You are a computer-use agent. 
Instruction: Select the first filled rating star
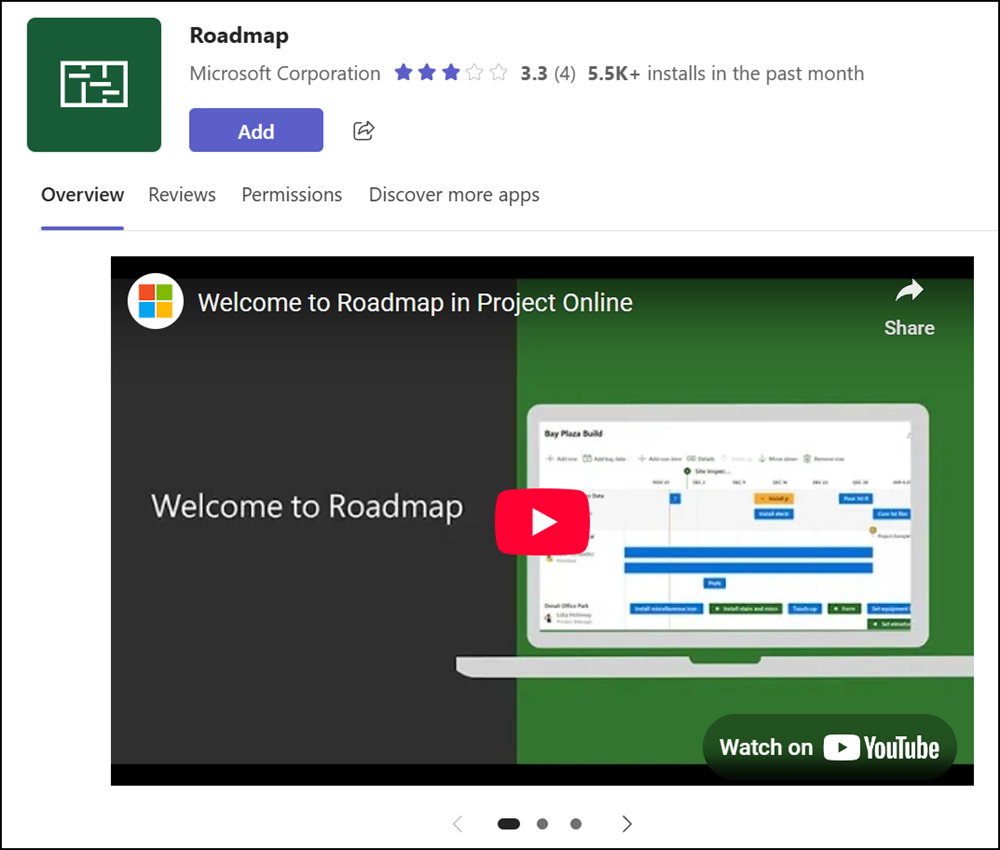pyautogui.click(x=406, y=72)
